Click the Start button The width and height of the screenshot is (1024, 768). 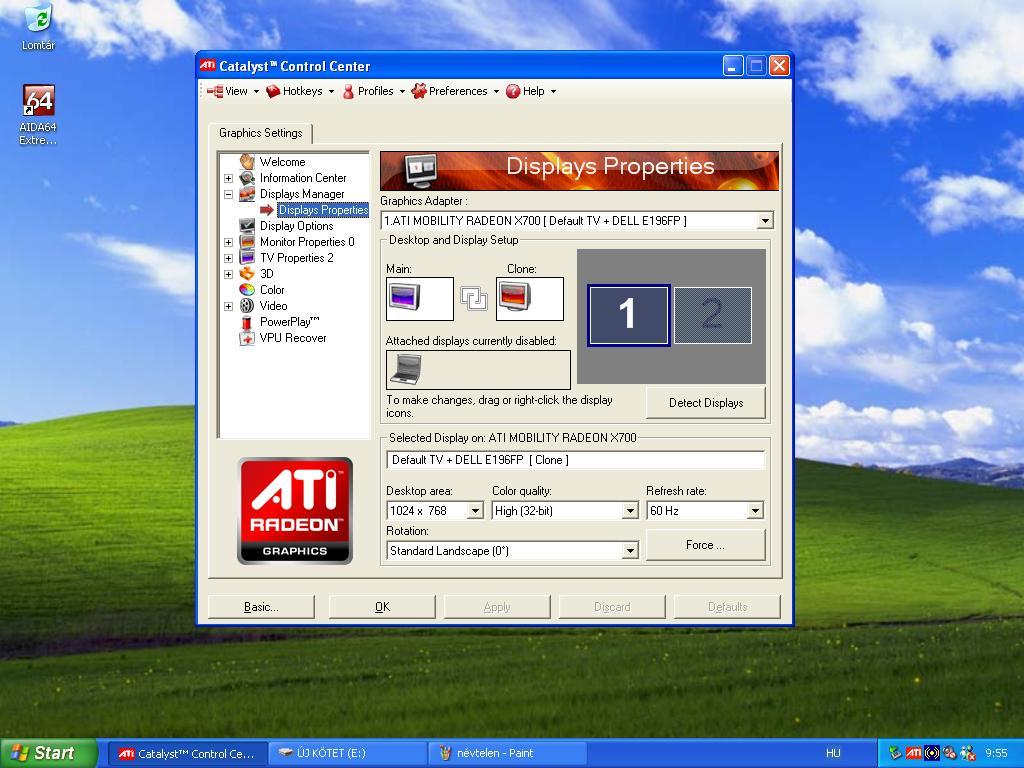[48, 753]
